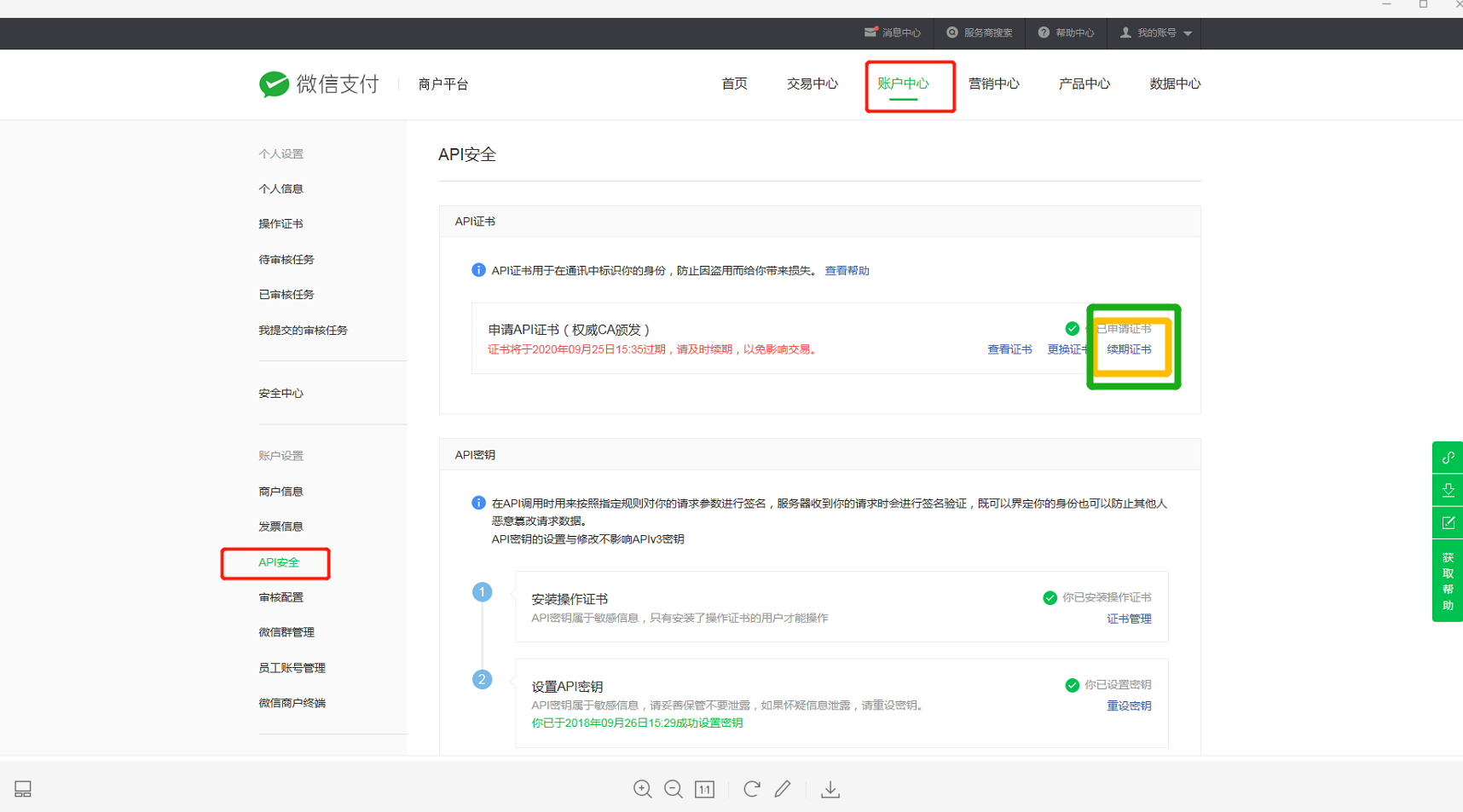Open 安全中心 in the sidebar

[280, 394]
